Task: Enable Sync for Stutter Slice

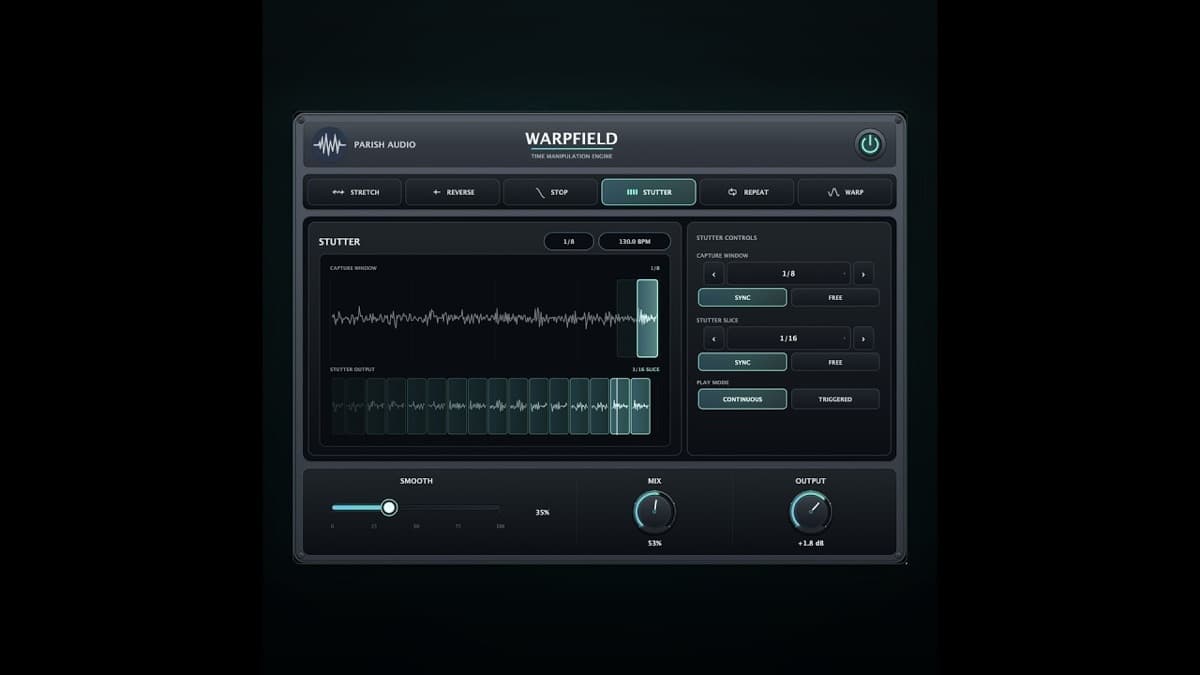Action: click(742, 362)
